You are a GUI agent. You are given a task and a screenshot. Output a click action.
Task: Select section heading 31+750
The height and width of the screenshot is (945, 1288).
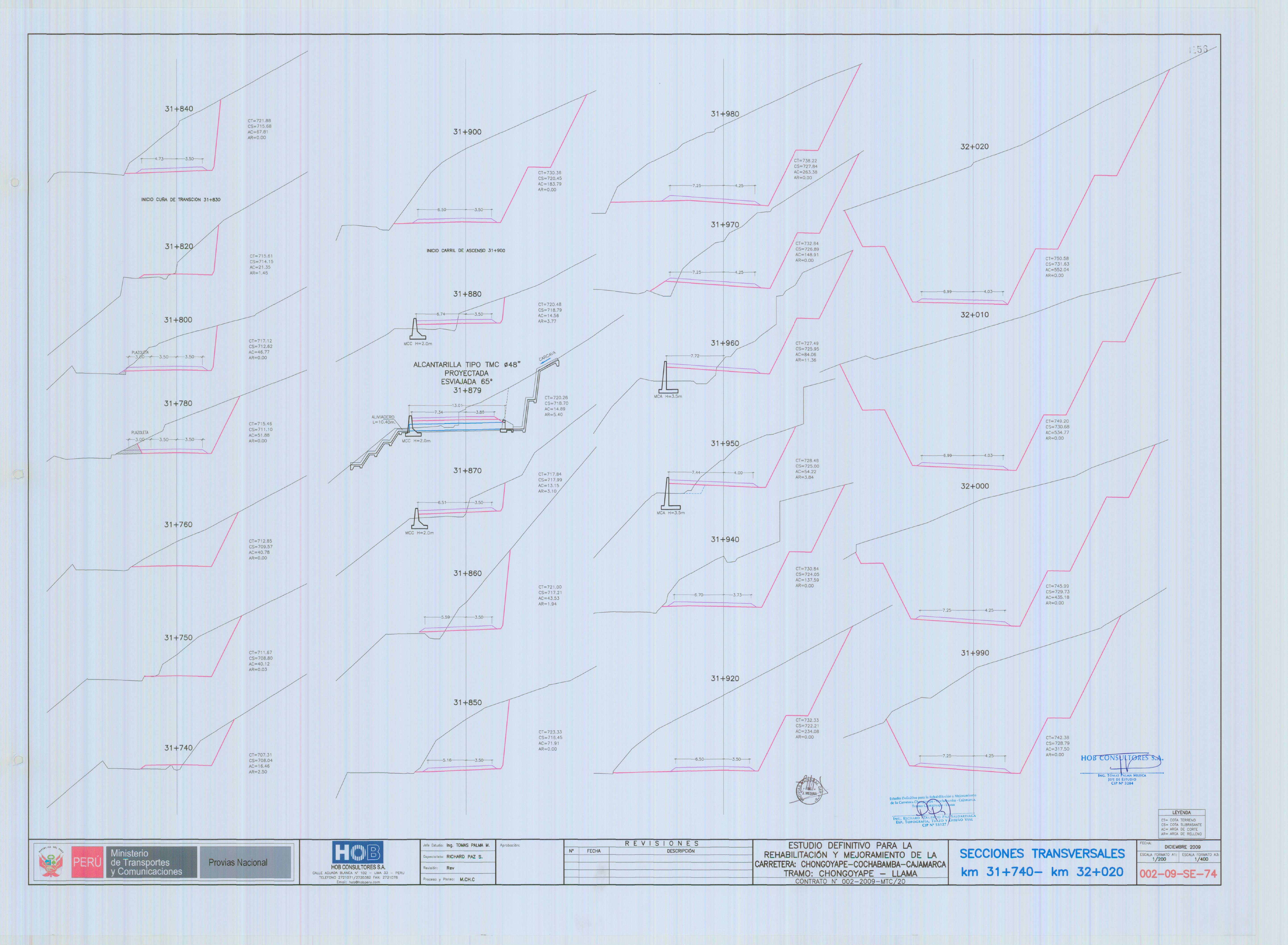pyautogui.click(x=179, y=638)
